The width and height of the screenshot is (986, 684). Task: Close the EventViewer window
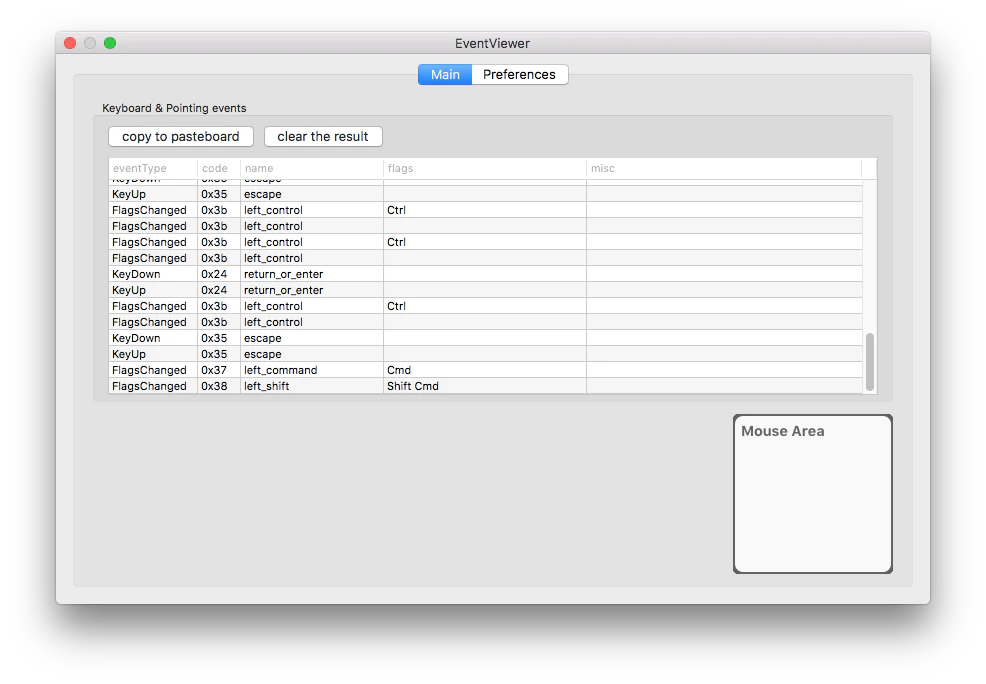(x=70, y=43)
